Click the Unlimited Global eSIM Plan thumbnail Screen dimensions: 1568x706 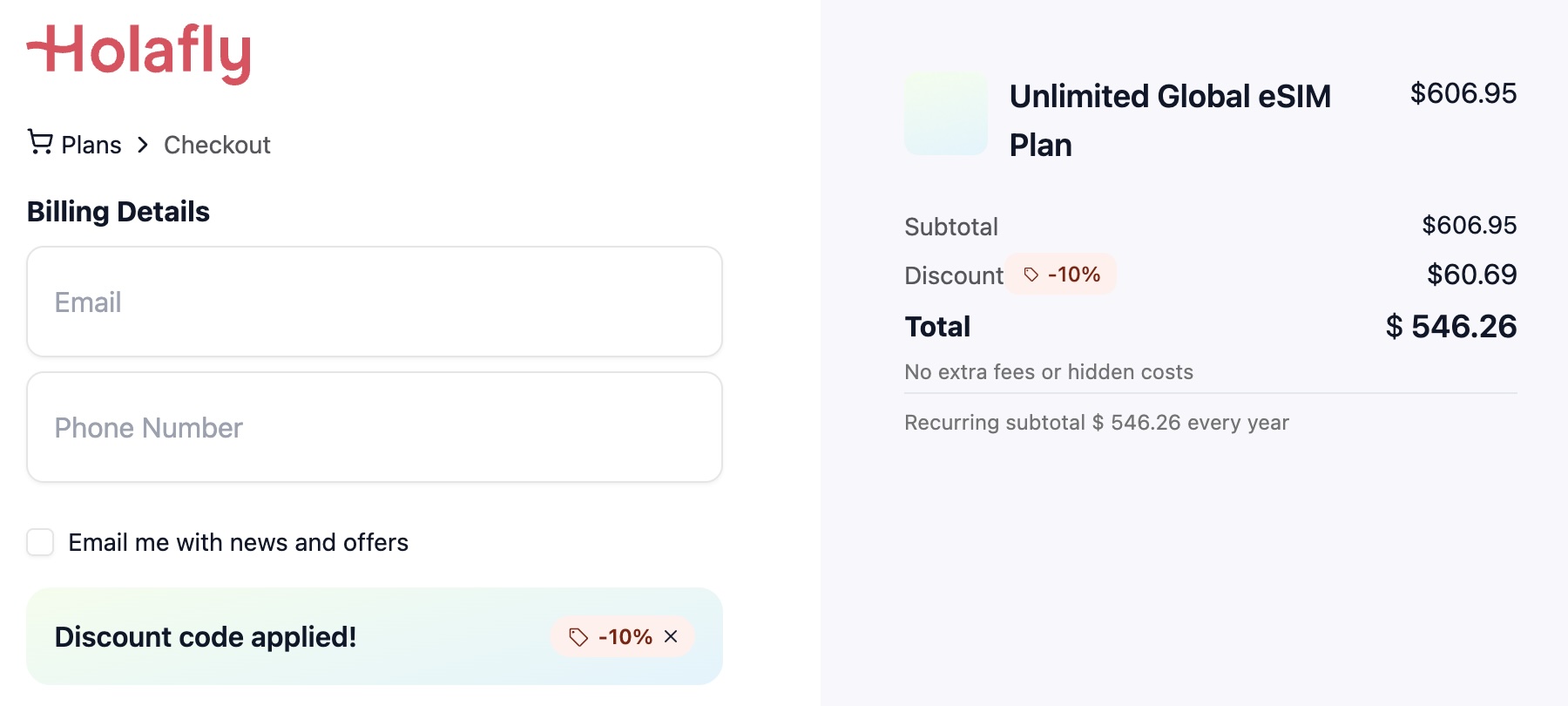945,114
